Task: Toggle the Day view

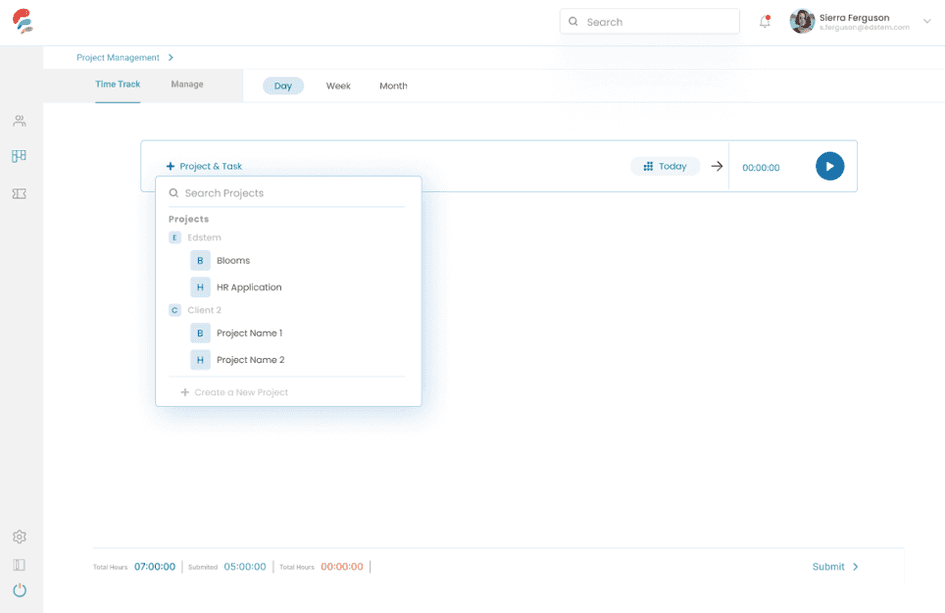Action: tap(283, 86)
